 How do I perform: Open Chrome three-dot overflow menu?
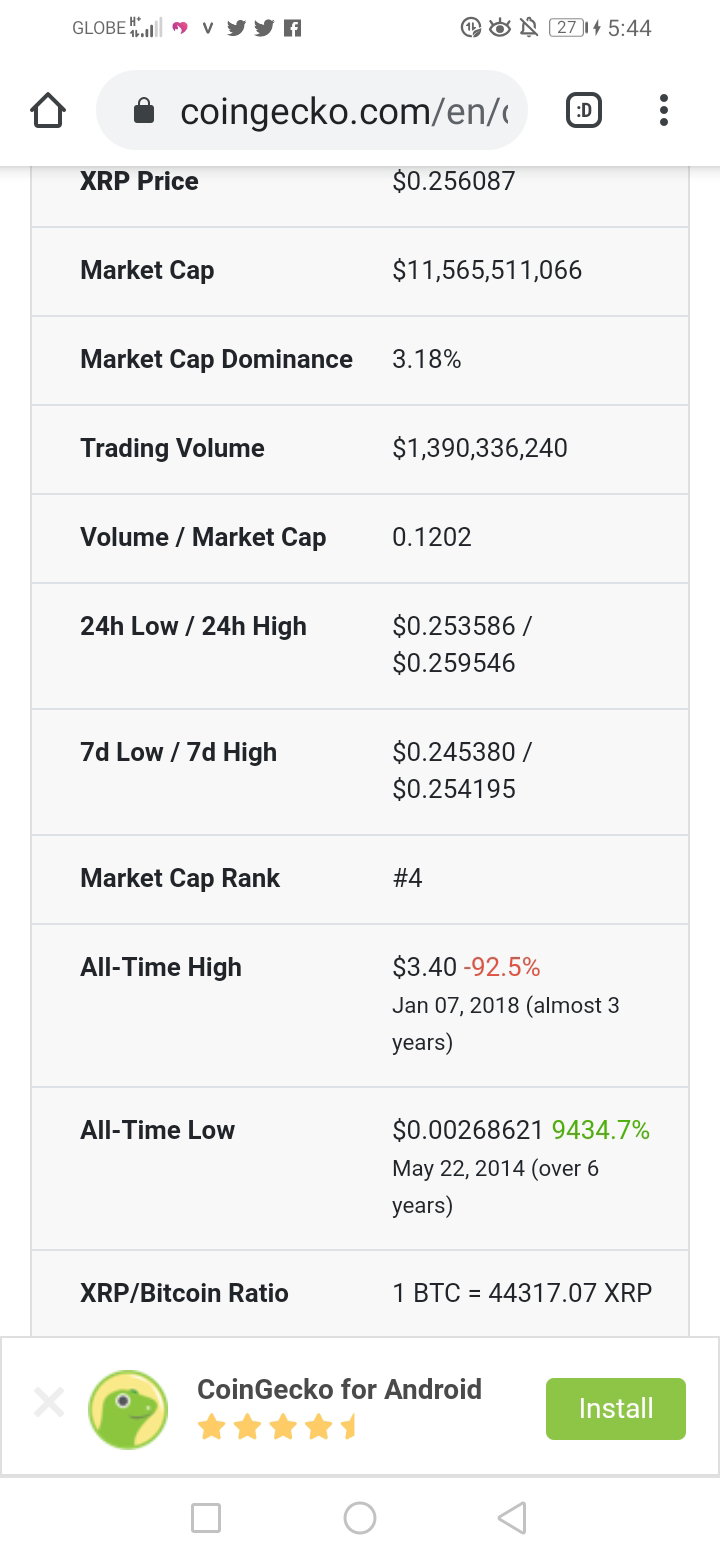664,111
